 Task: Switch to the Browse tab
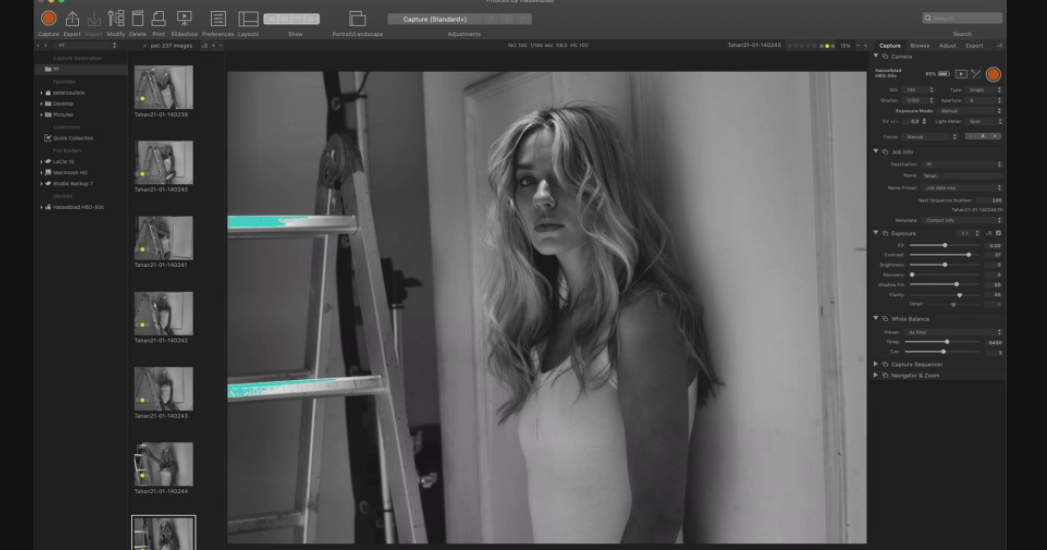coord(919,46)
